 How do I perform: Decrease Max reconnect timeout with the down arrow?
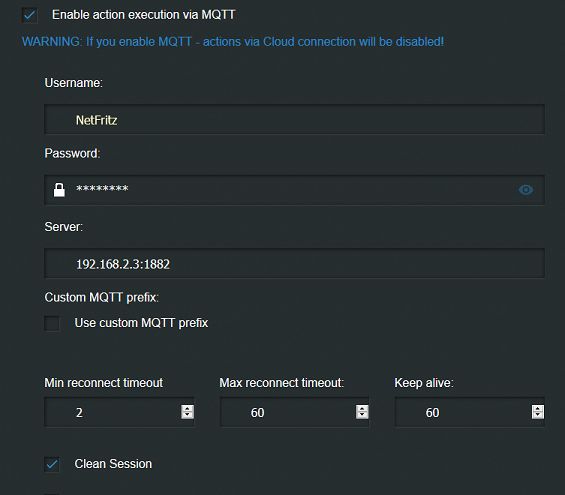[362, 415]
